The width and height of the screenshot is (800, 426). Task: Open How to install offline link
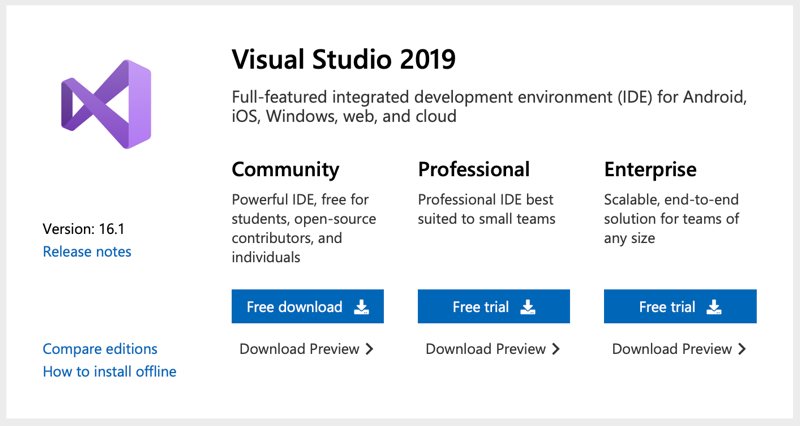[110, 371]
